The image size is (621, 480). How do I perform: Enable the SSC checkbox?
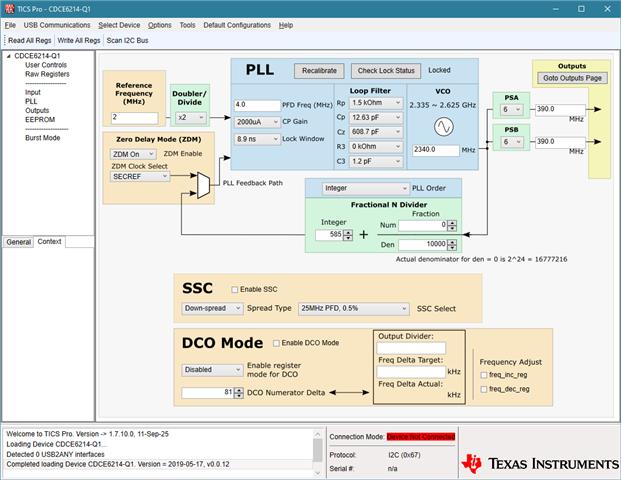pos(234,290)
